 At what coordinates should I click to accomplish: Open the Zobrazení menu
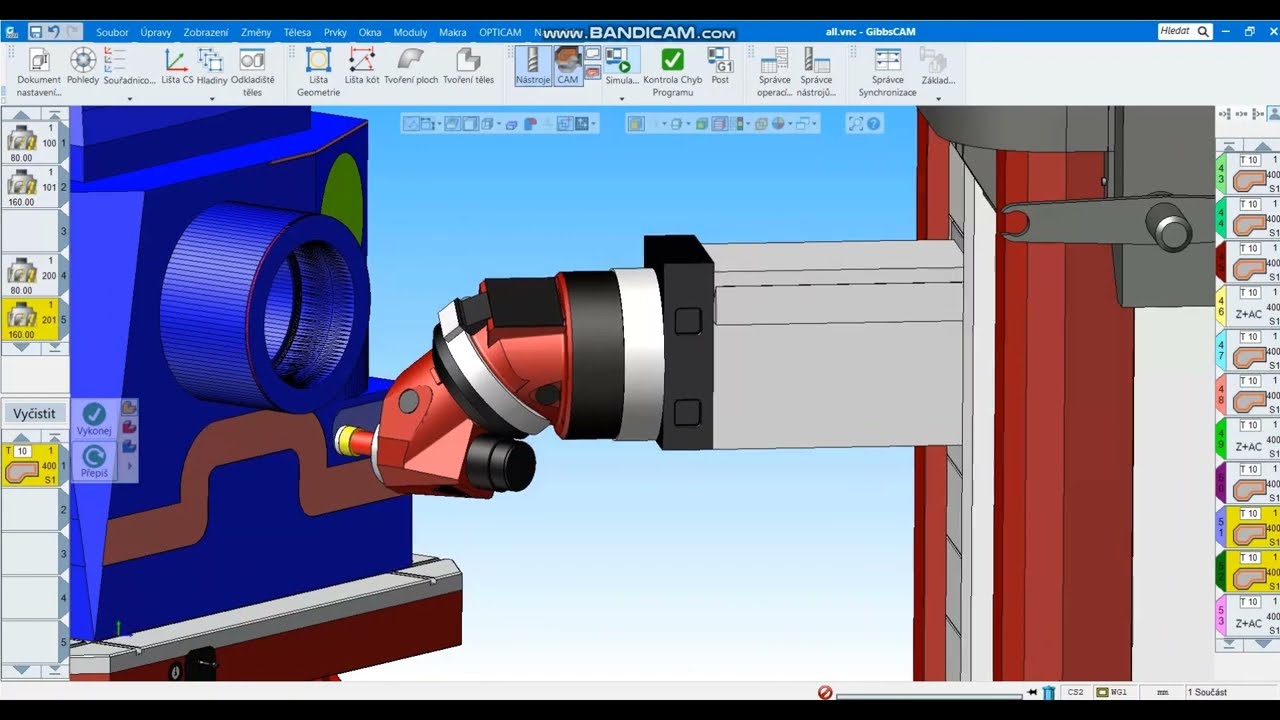pos(206,32)
